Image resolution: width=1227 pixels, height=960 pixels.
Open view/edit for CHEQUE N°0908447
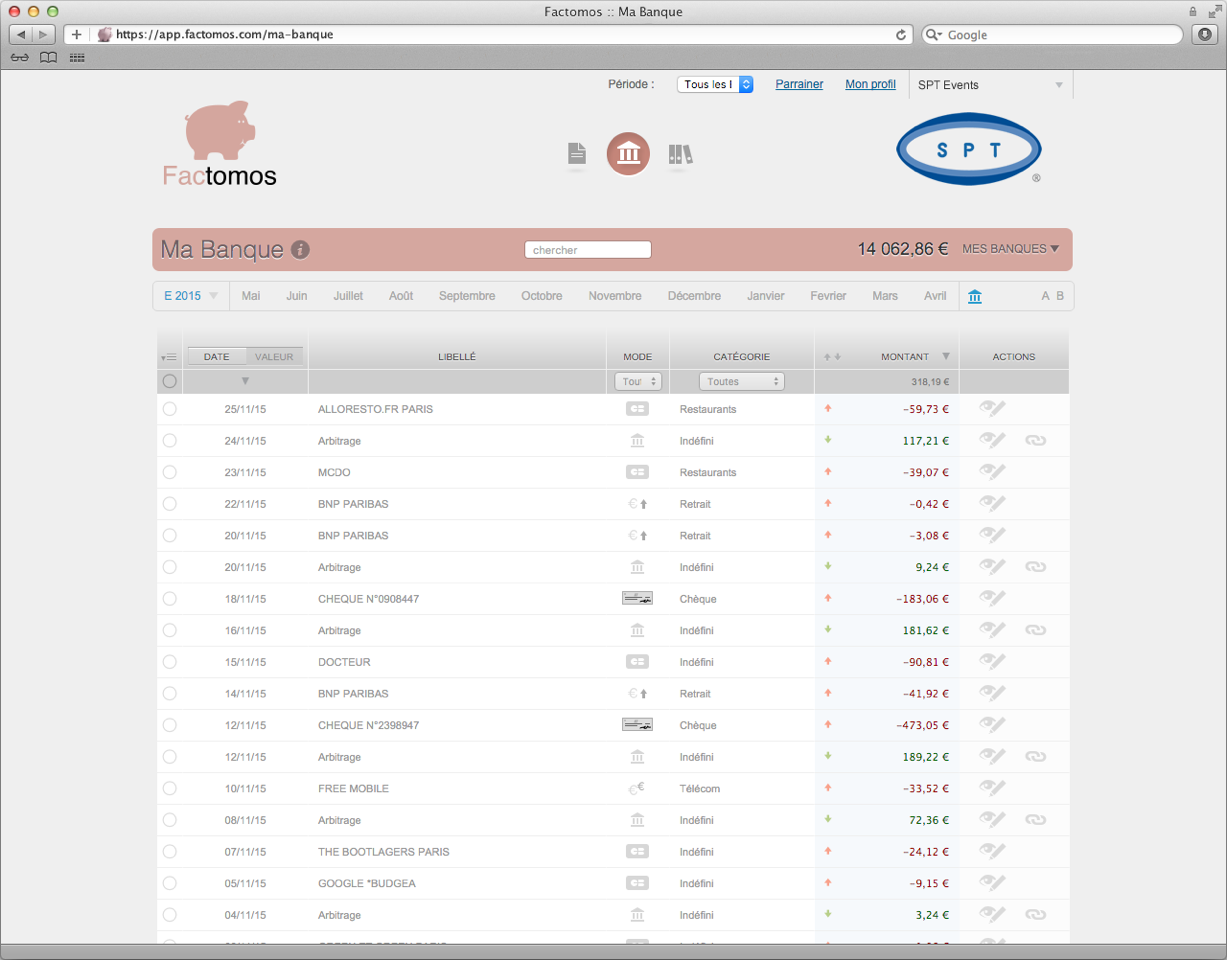[992, 598]
